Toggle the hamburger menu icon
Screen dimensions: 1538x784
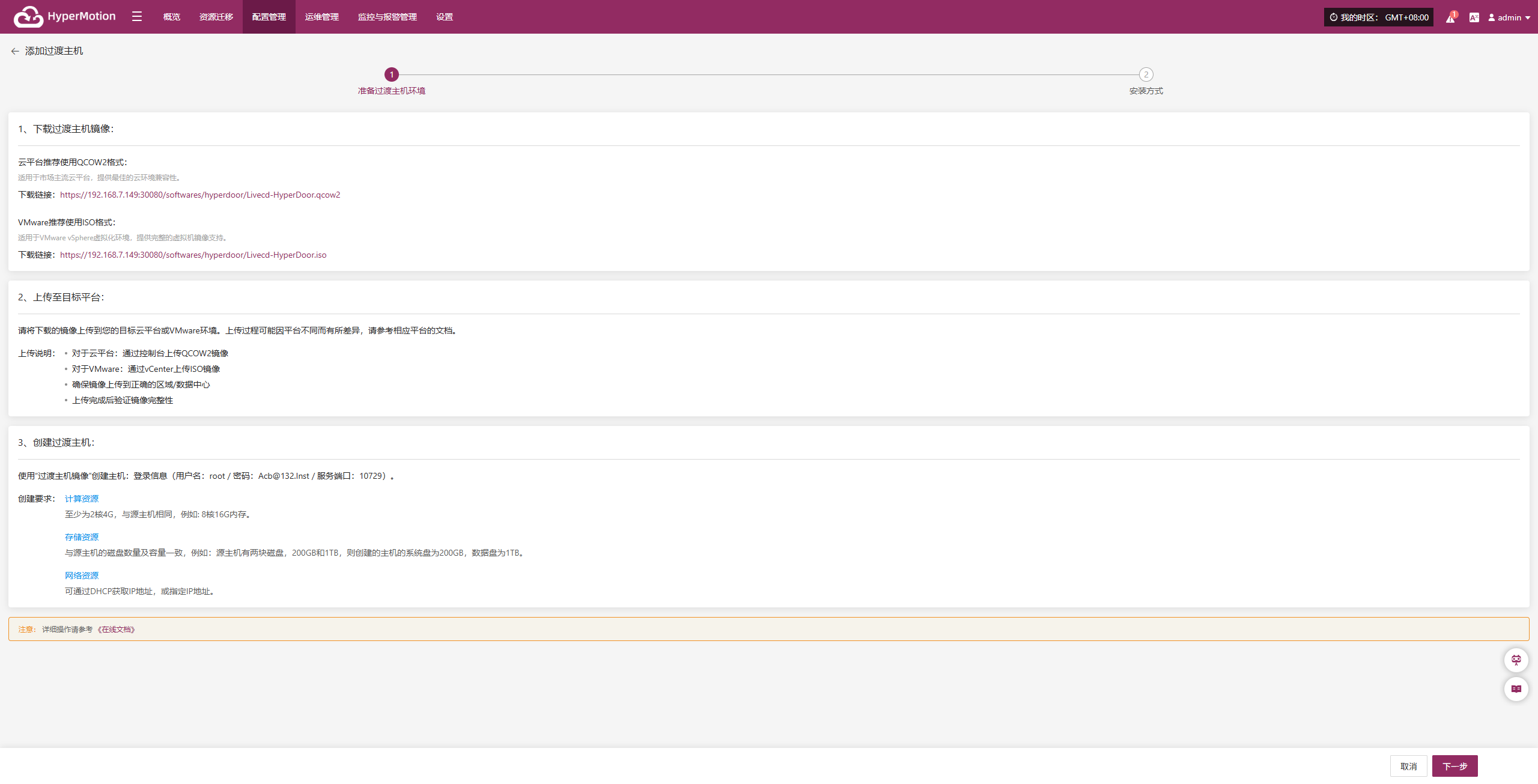[x=137, y=17]
